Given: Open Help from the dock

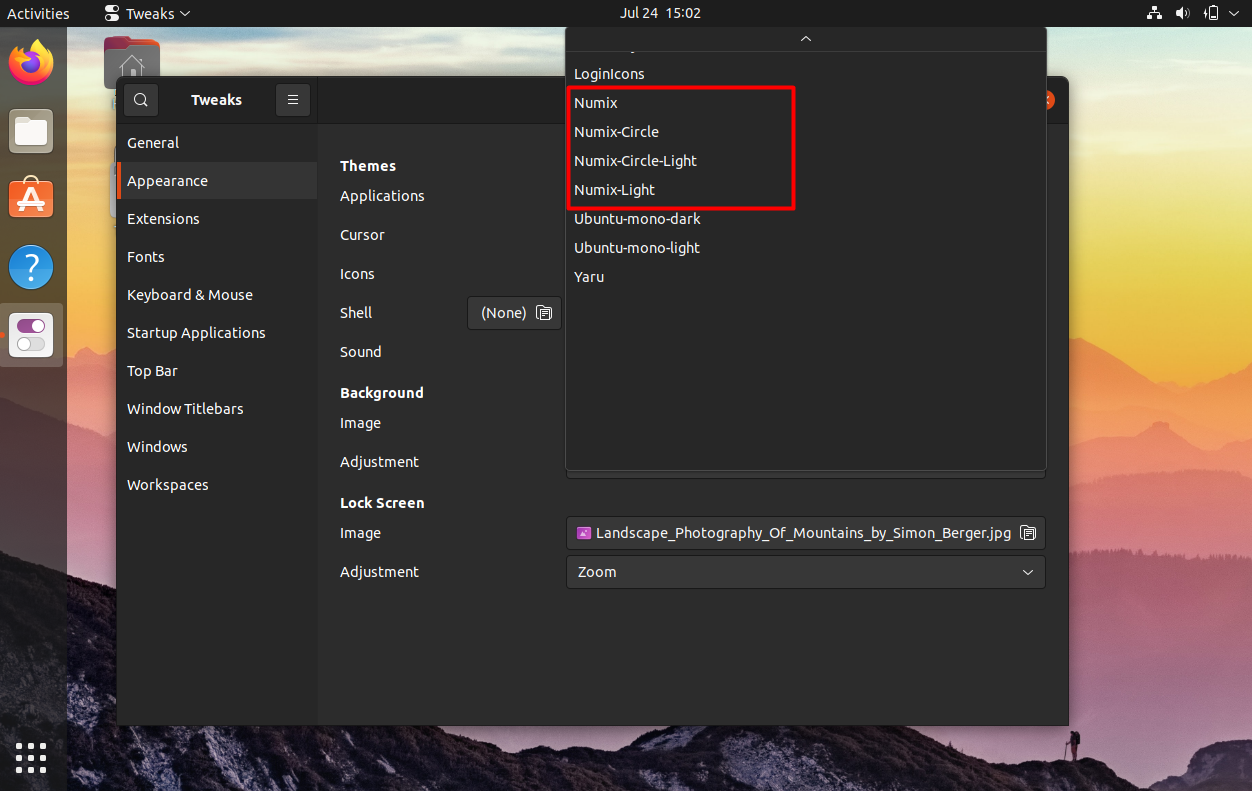Looking at the screenshot, I should [x=31, y=267].
